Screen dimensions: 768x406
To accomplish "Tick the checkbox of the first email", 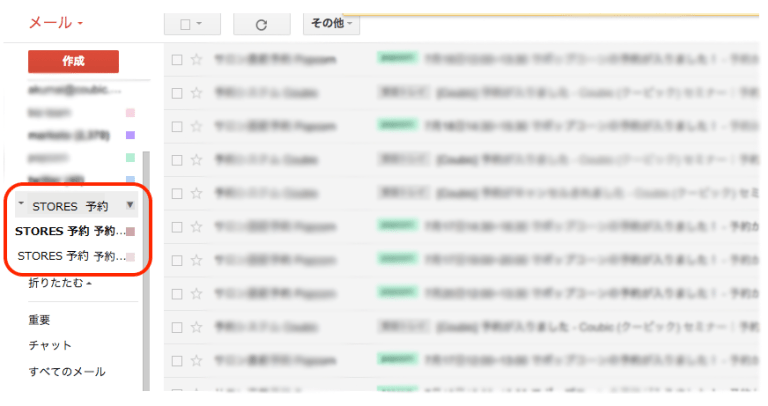I will pos(177,60).
